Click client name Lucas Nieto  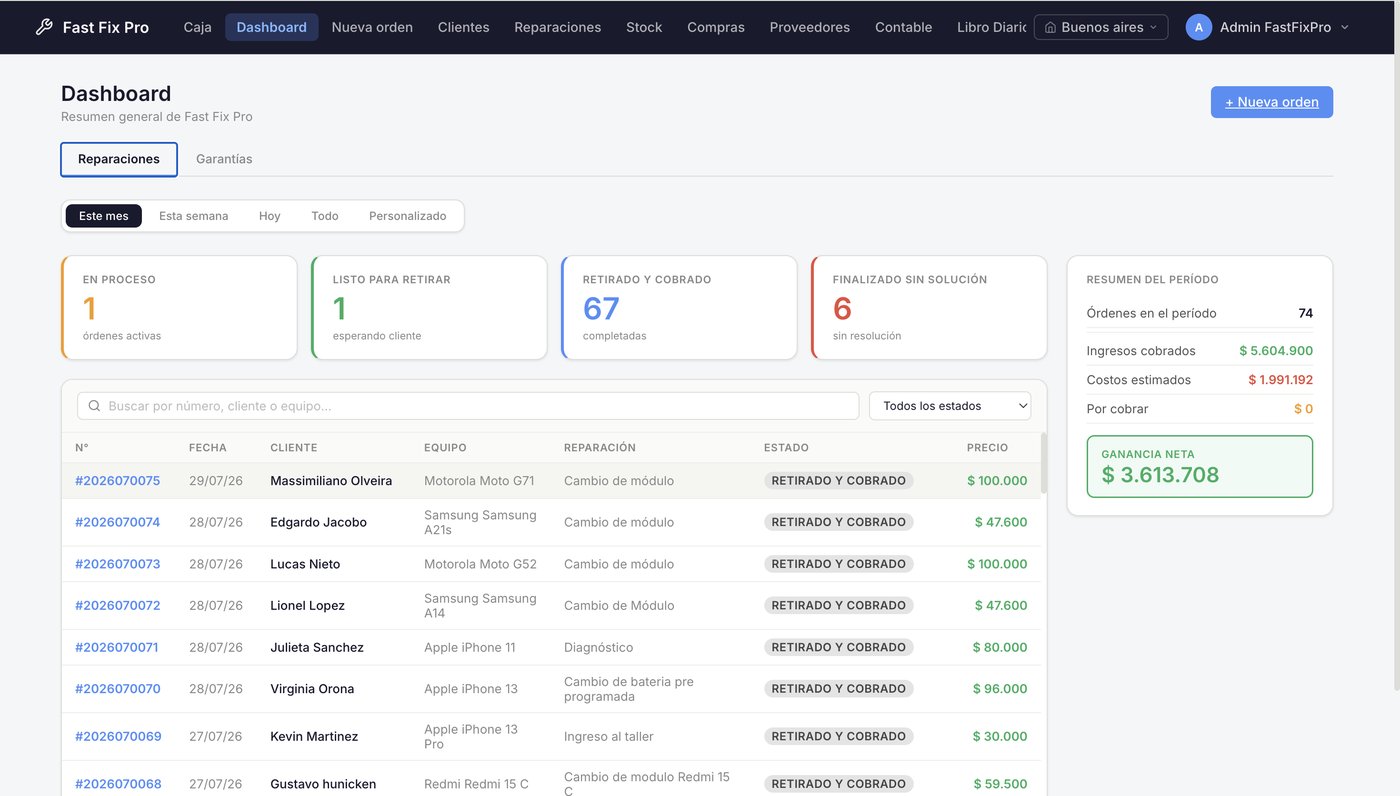pyautogui.click(x=305, y=564)
